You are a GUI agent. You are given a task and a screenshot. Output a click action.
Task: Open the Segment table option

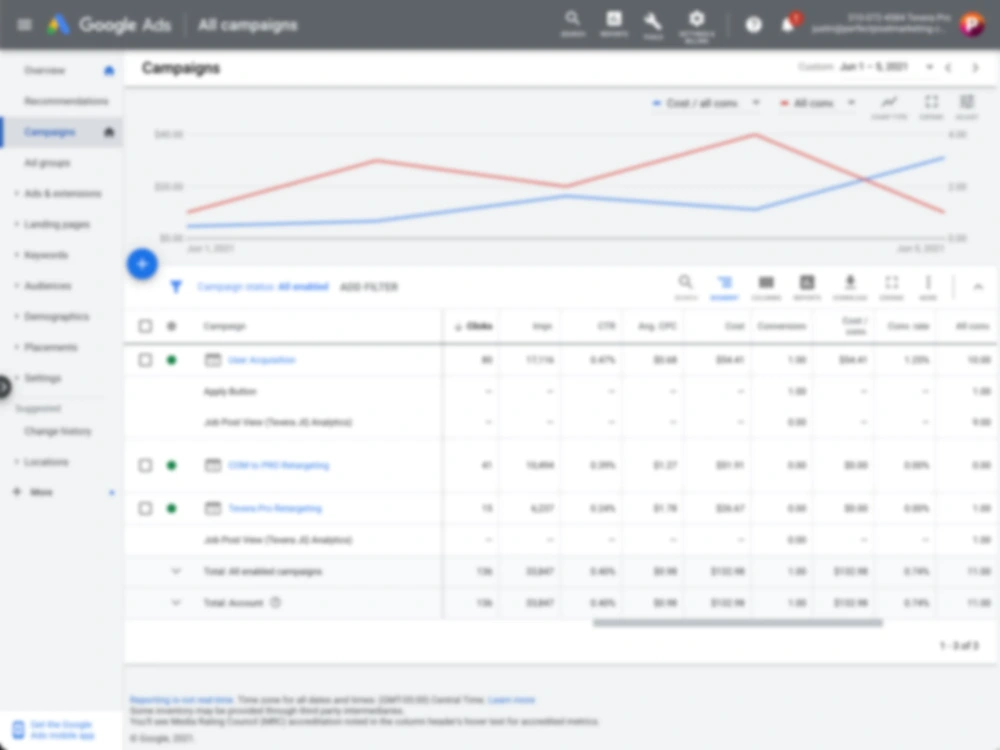click(x=724, y=286)
